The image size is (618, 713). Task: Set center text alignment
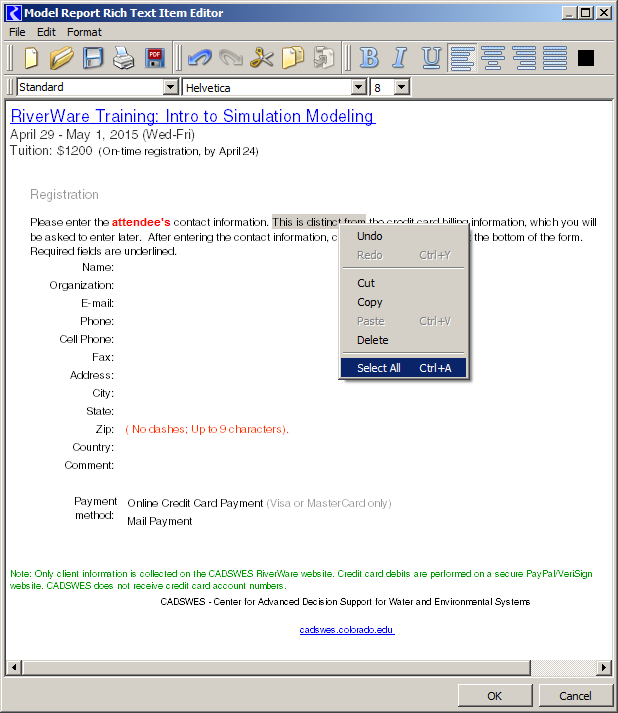[493, 58]
